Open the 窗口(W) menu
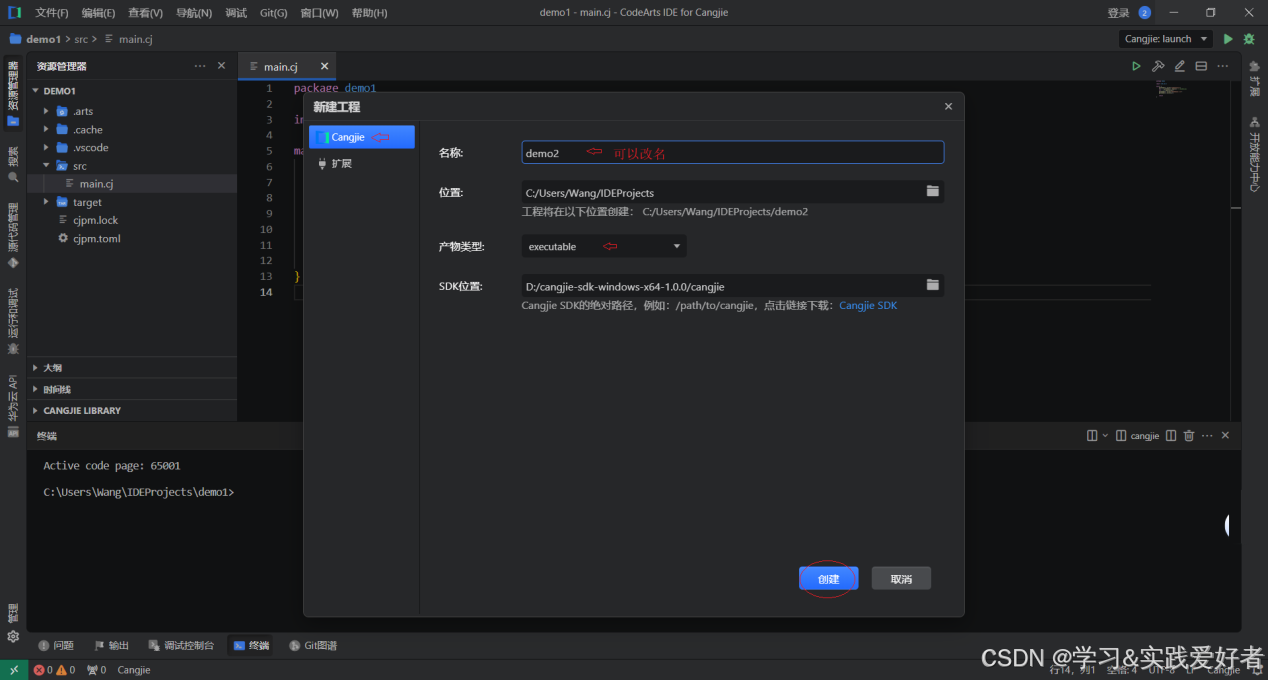 click(x=319, y=13)
